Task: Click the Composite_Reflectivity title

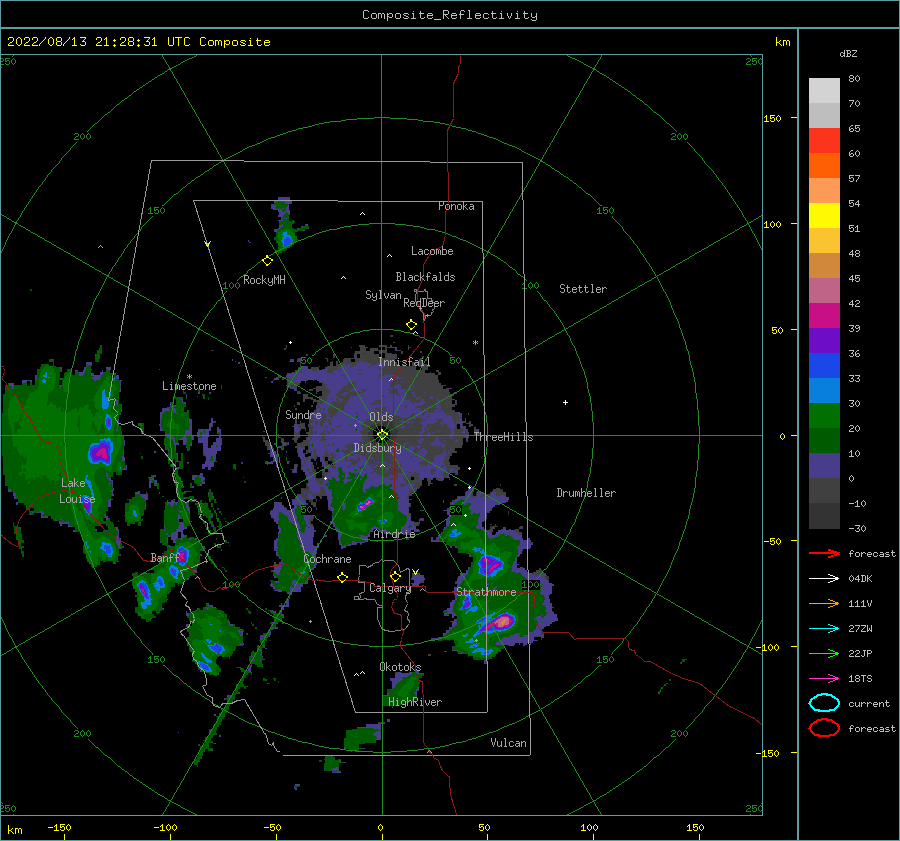Action: click(x=450, y=15)
